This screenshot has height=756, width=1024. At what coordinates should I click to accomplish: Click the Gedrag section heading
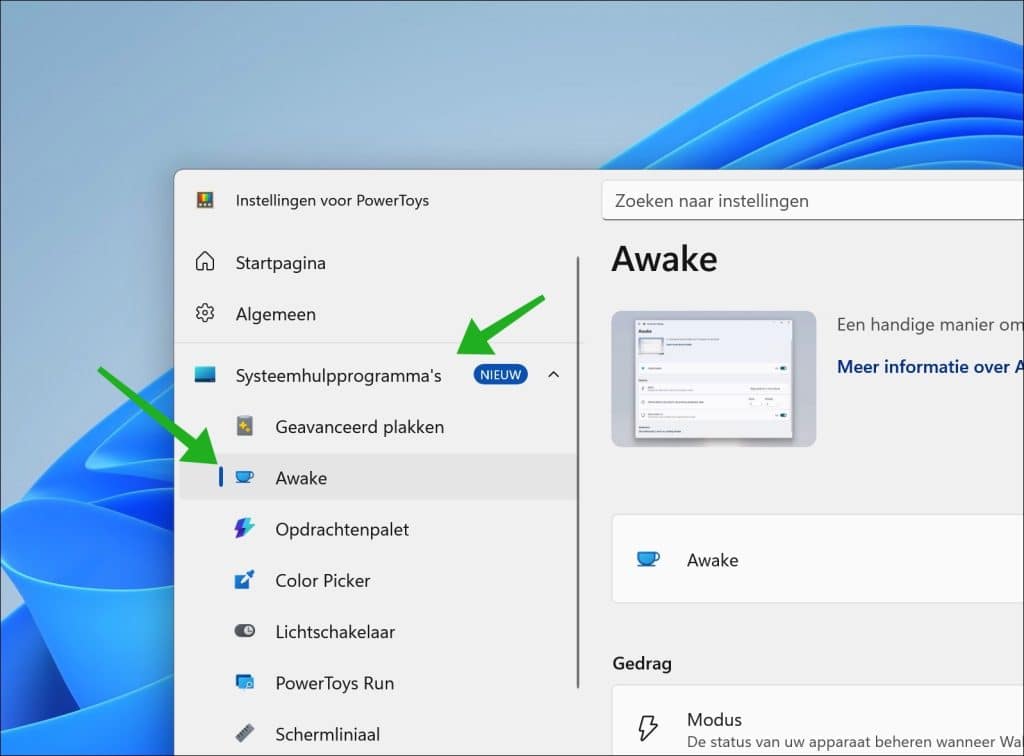pyautogui.click(x=642, y=663)
